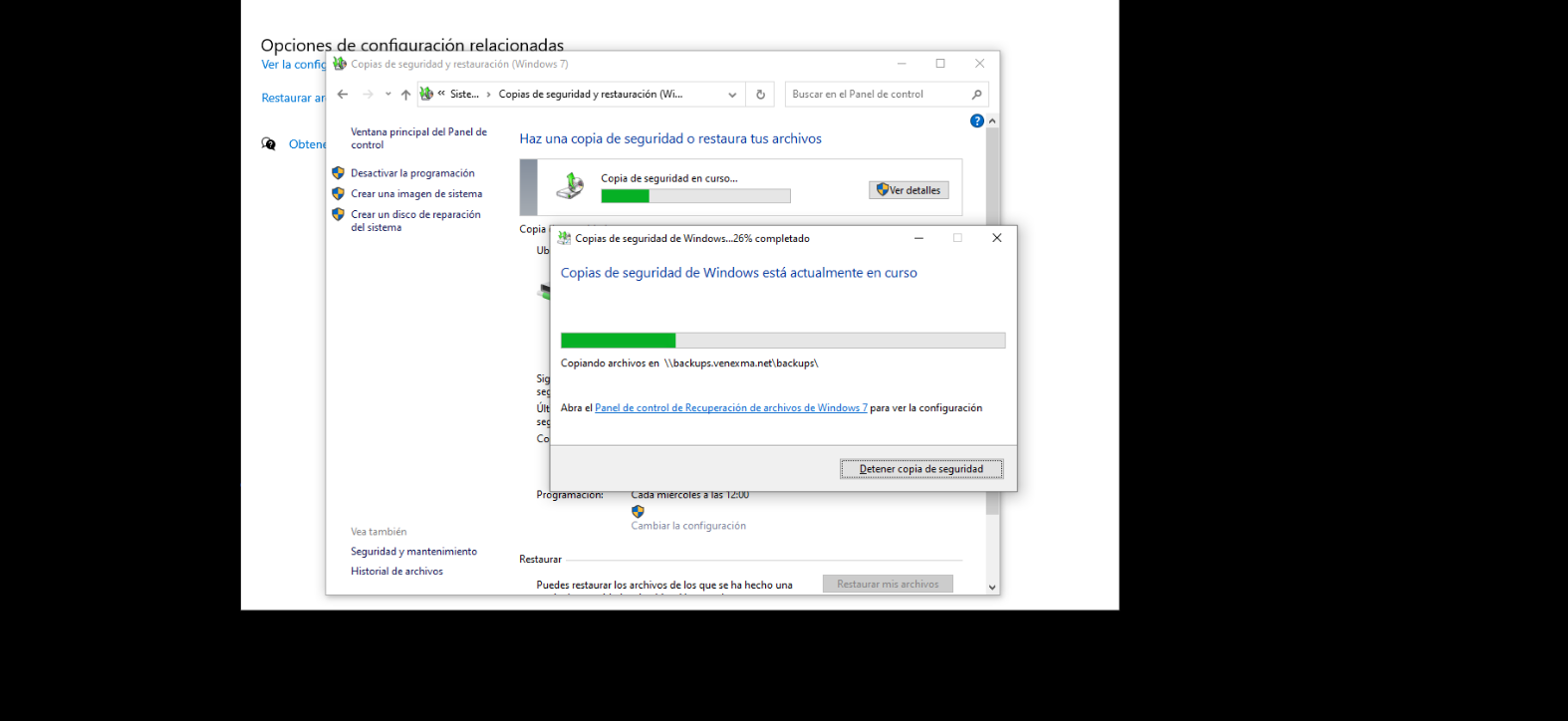Open Crear un disco de reparación del sistema
1568x721 pixels.
415,221
